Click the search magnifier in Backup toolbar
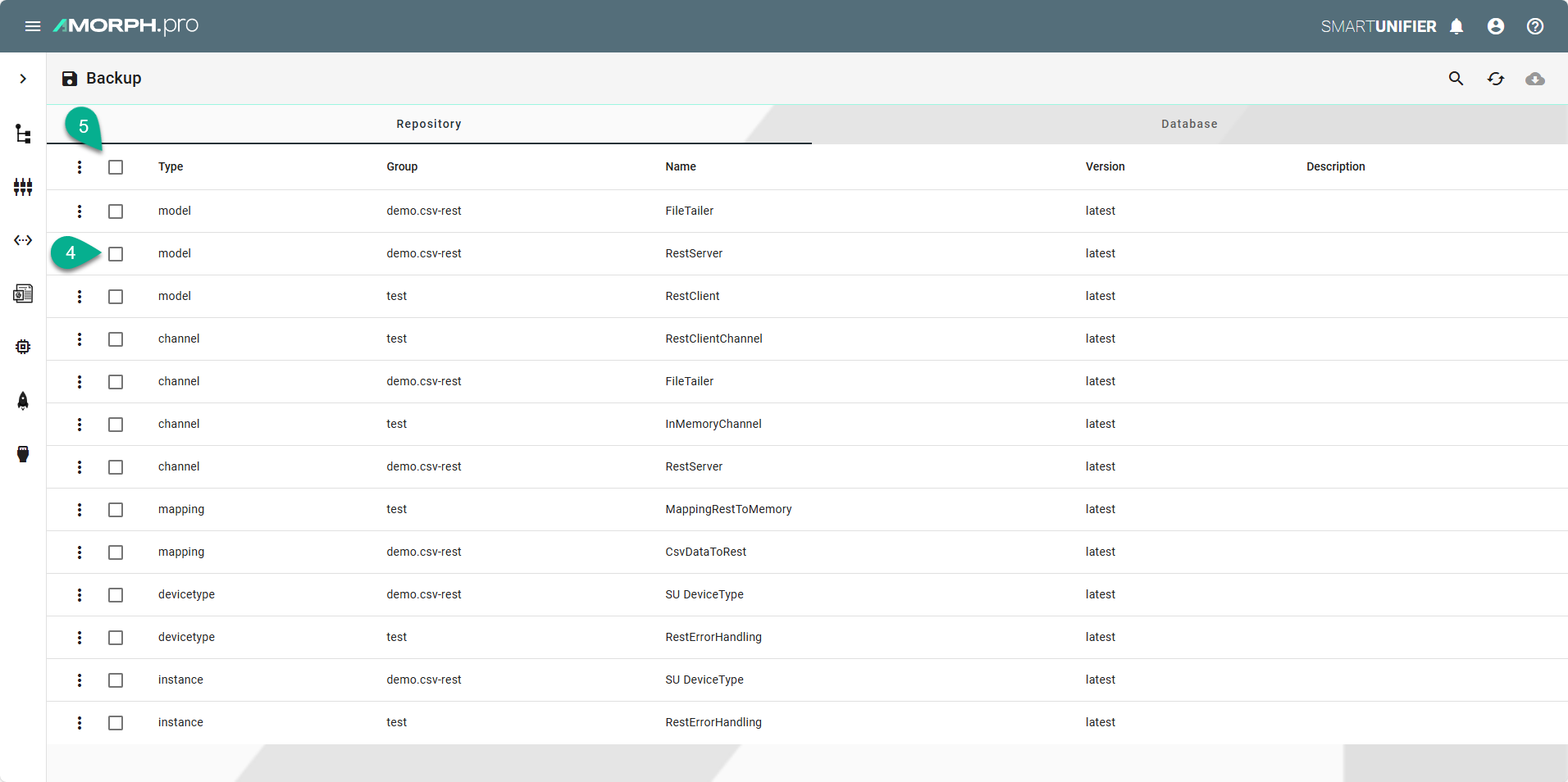1568x782 pixels. [1456, 79]
